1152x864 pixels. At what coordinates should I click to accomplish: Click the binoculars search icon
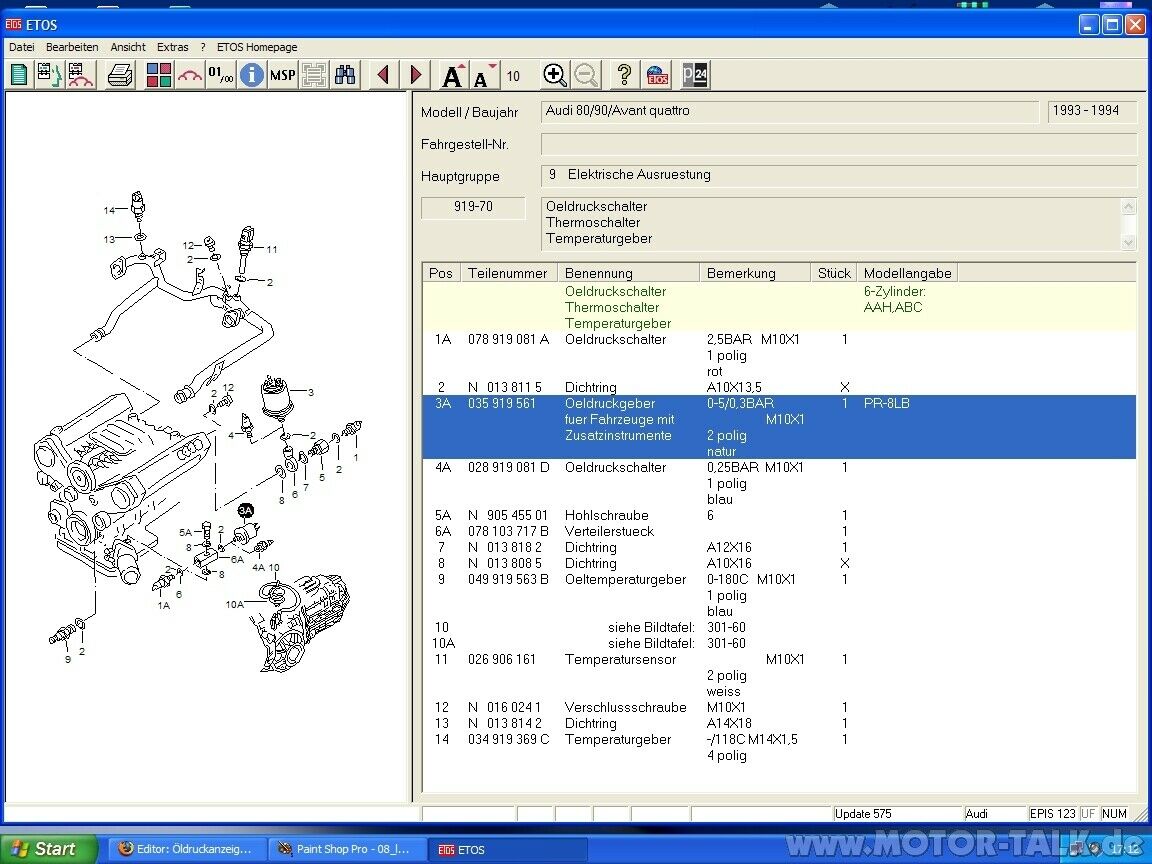(x=345, y=75)
